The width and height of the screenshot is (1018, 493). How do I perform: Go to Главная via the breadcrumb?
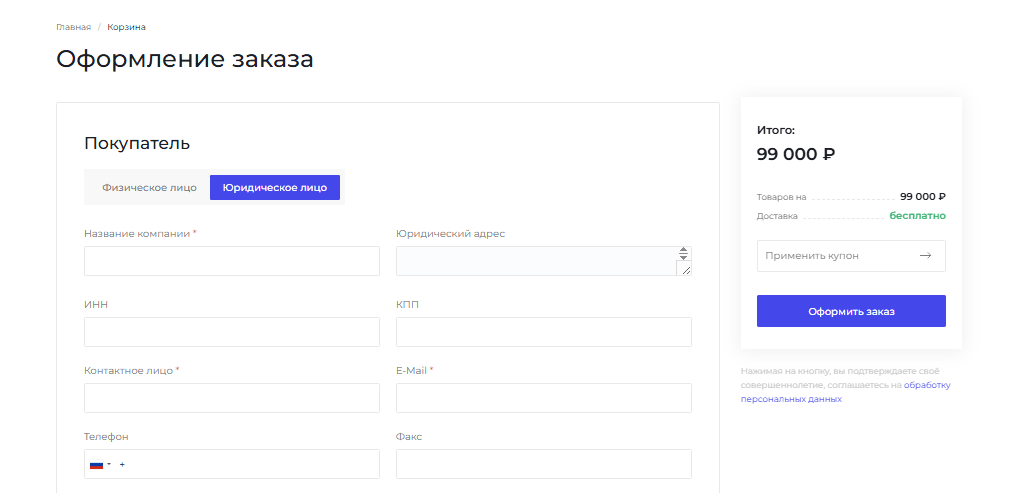pyautogui.click(x=73, y=27)
